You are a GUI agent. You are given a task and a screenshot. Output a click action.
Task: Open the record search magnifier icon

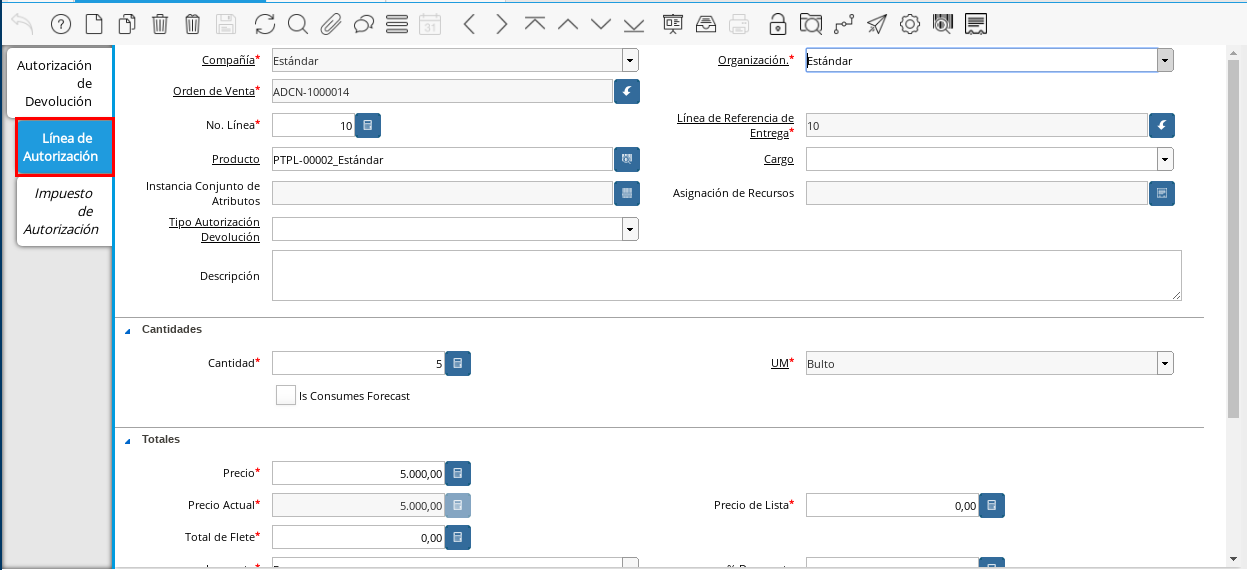click(297, 23)
